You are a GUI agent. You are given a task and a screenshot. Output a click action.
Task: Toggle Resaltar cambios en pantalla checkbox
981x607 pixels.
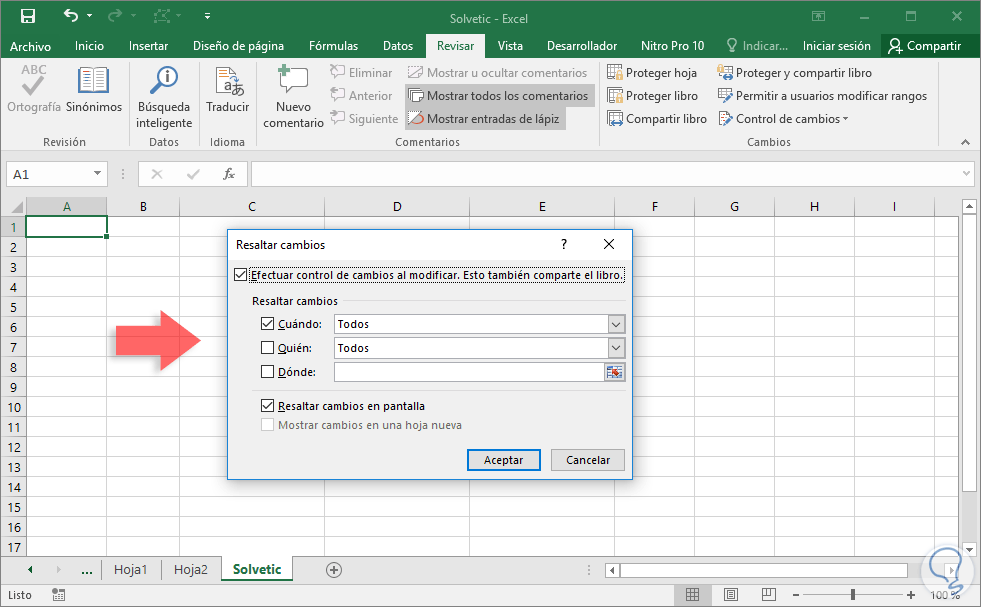tap(267, 406)
